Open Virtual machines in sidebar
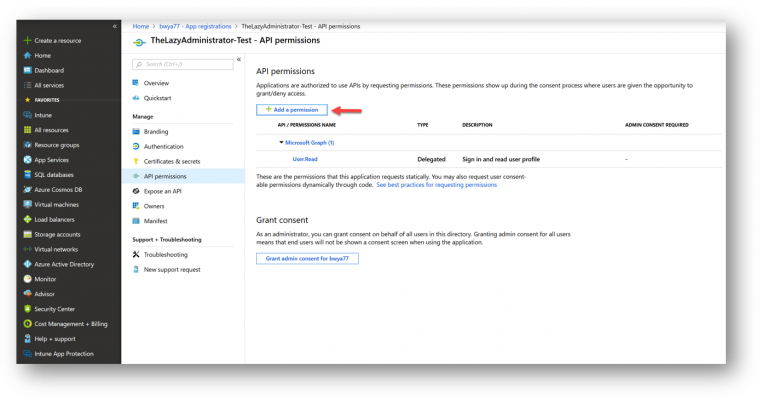This screenshot has width=768, height=399. click(56, 205)
